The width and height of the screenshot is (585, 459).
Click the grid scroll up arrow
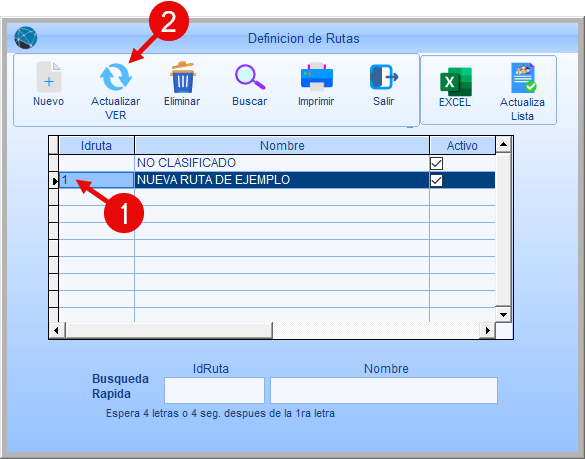[x=503, y=144]
